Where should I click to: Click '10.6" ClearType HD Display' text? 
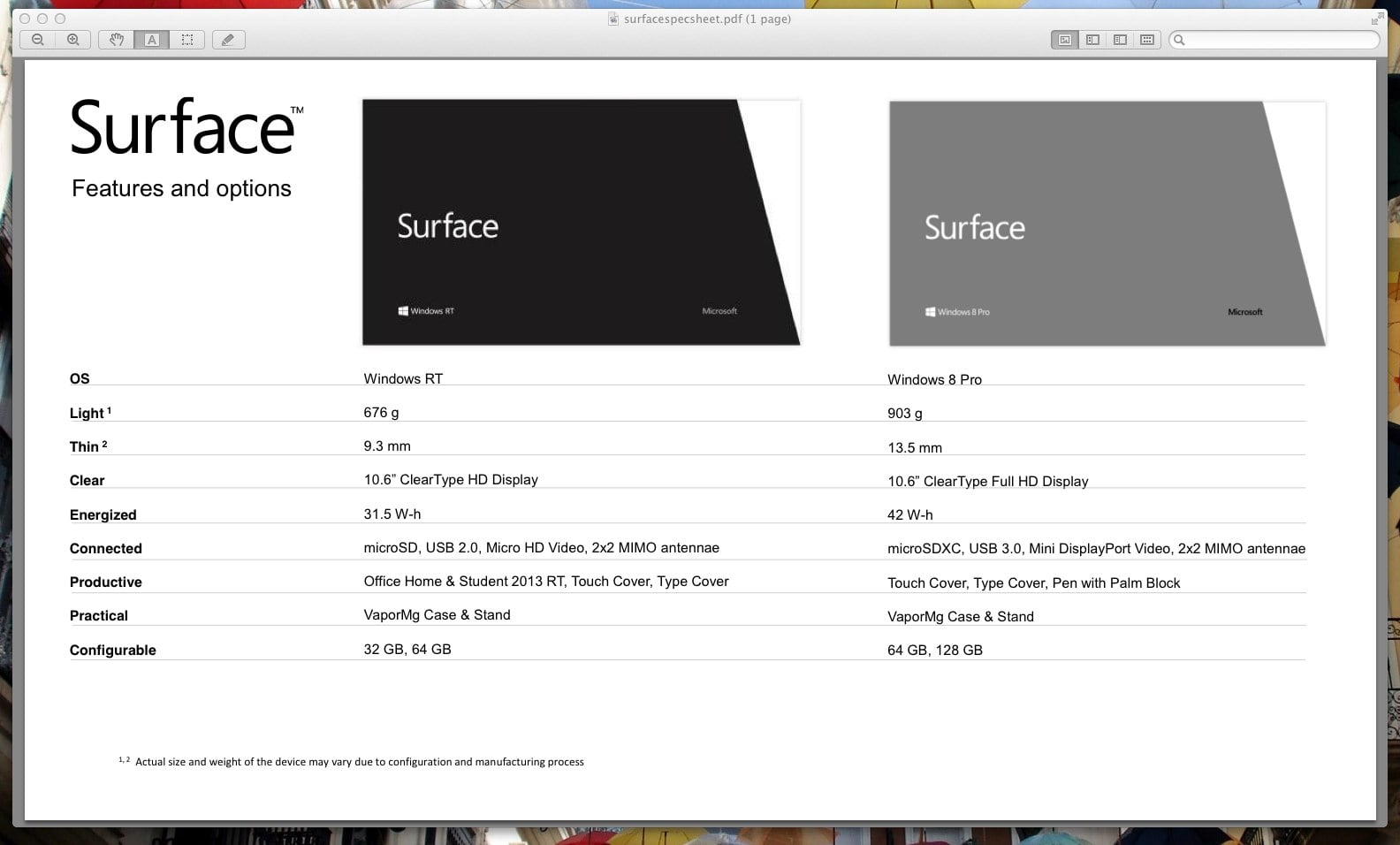point(451,479)
